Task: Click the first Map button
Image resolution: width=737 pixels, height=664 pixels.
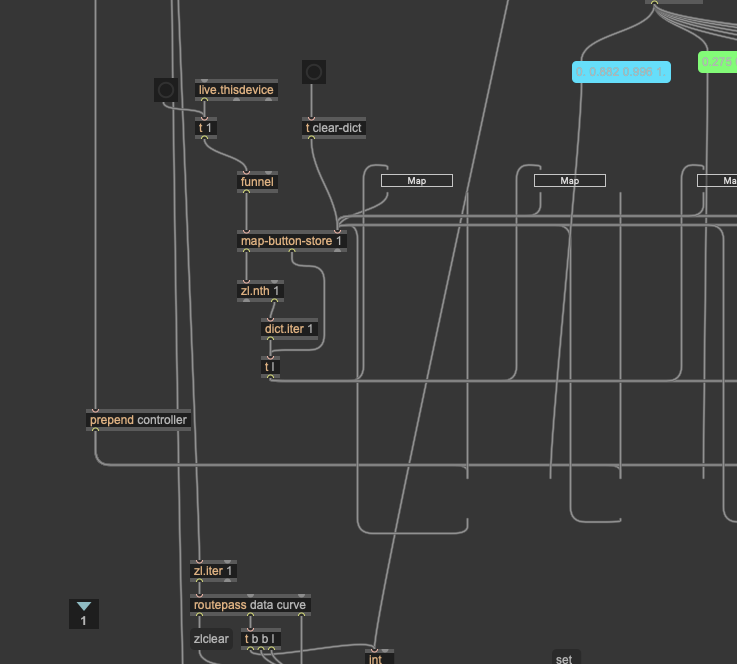Action: 416,181
